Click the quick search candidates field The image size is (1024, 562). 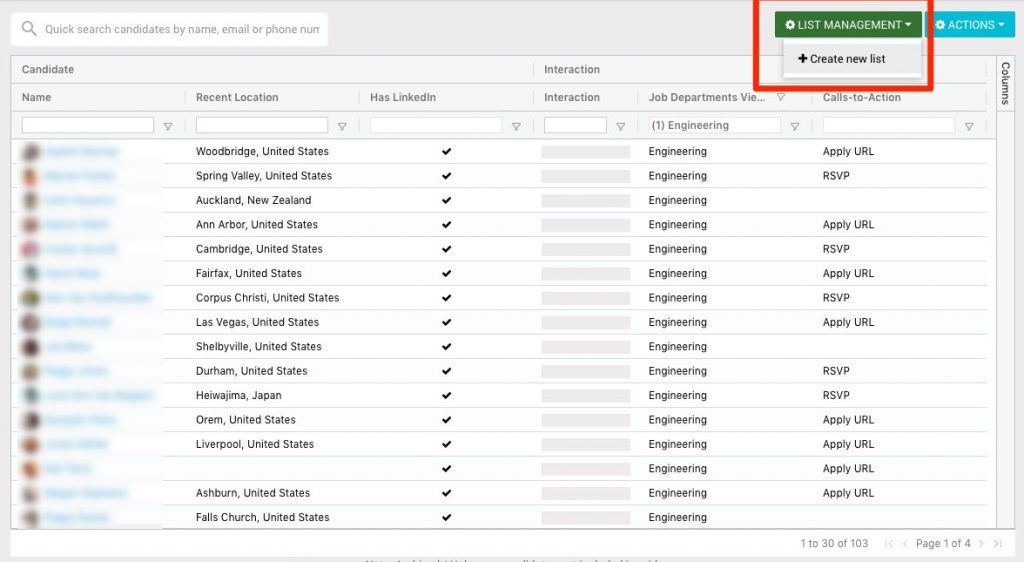click(182, 29)
